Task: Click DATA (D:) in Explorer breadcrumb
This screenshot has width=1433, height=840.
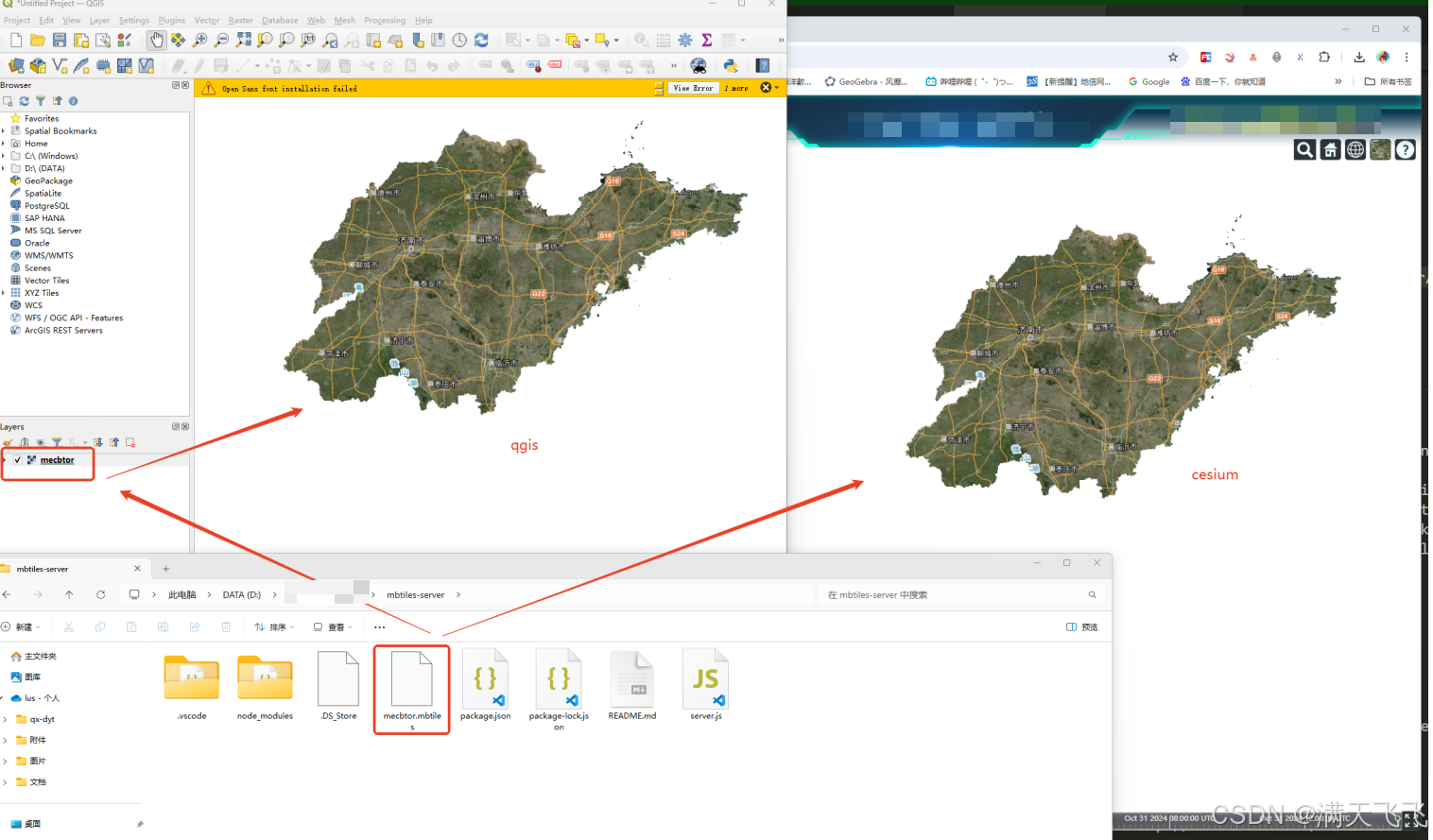Action: coord(242,595)
